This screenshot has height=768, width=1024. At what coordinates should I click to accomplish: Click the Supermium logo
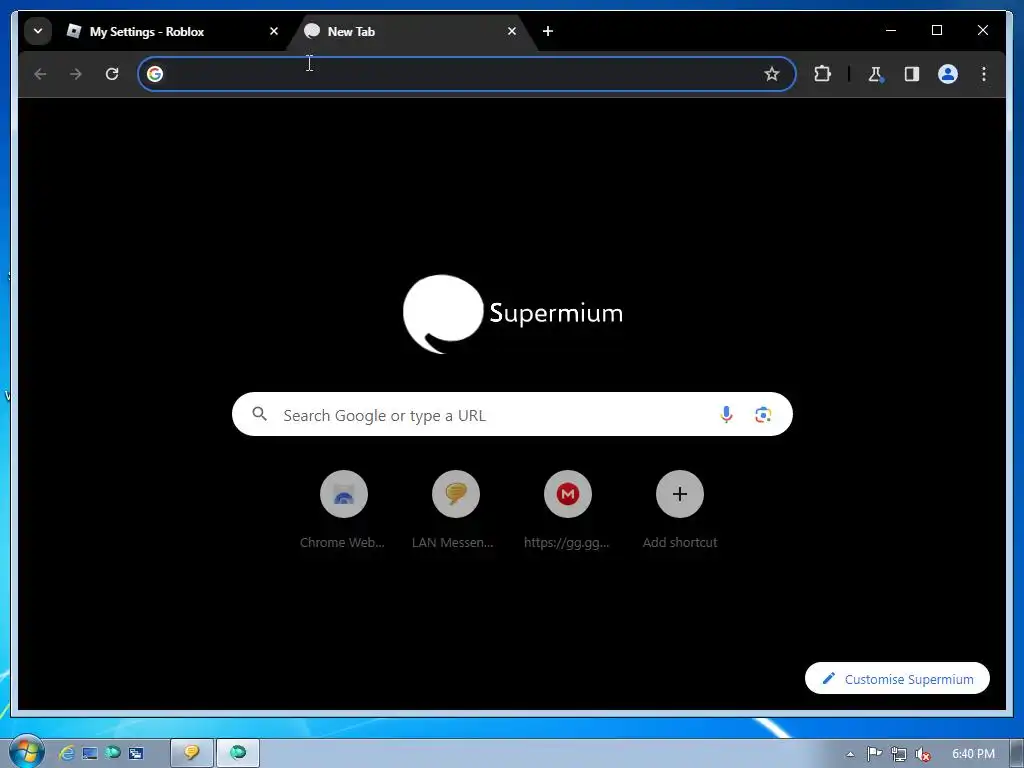click(513, 313)
